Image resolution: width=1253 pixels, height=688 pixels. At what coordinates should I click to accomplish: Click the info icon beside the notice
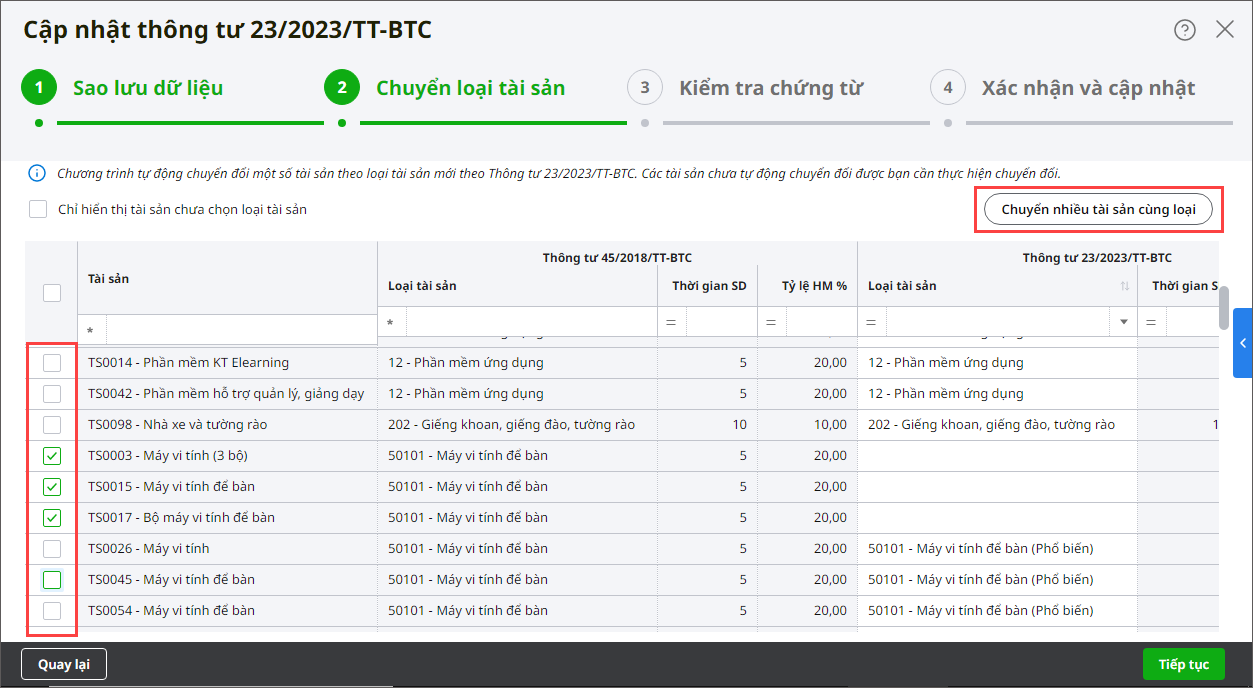point(37,173)
